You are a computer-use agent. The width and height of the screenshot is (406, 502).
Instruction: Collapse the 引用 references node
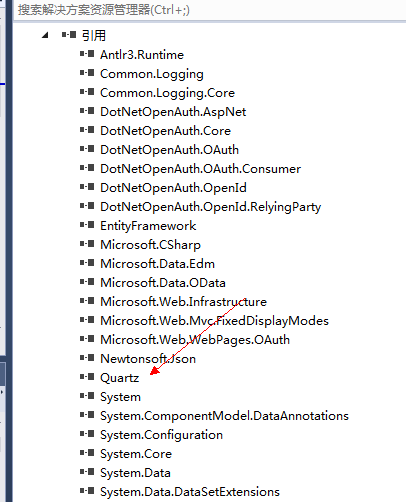point(45,35)
